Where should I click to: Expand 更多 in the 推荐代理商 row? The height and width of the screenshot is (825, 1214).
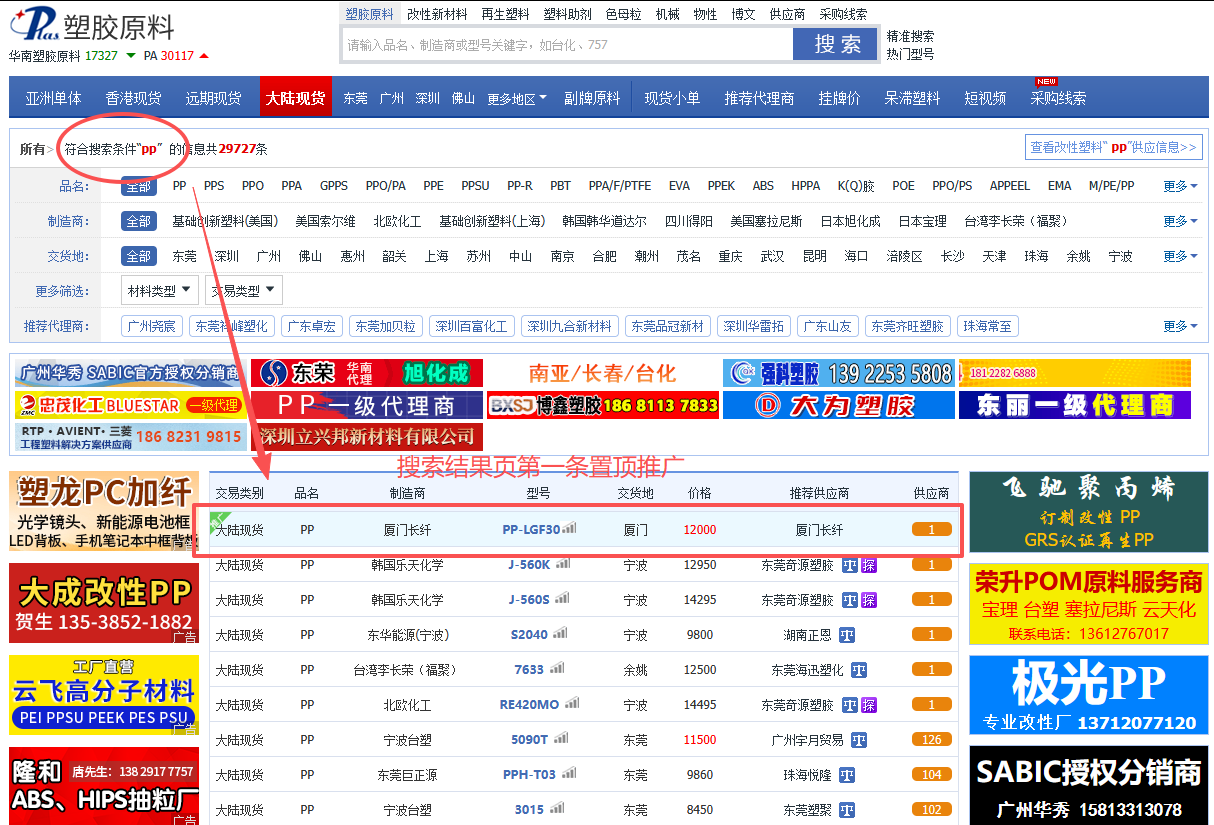tap(1180, 326)
